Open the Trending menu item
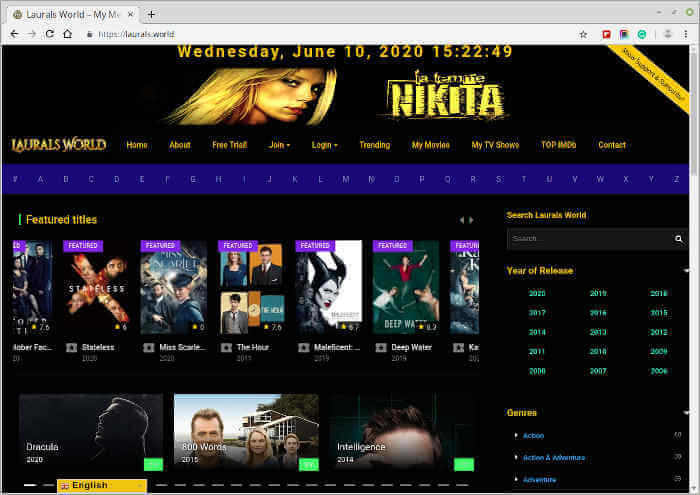 click(374, 145)
